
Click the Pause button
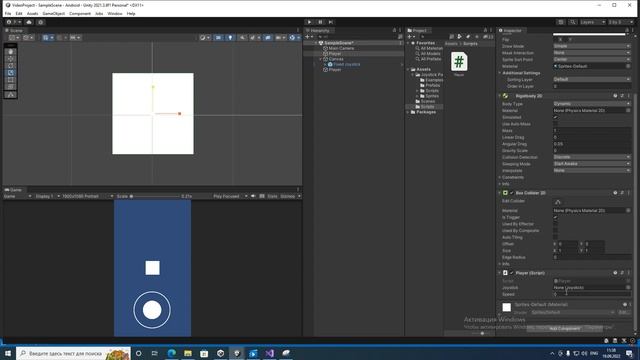coord(320,22)
